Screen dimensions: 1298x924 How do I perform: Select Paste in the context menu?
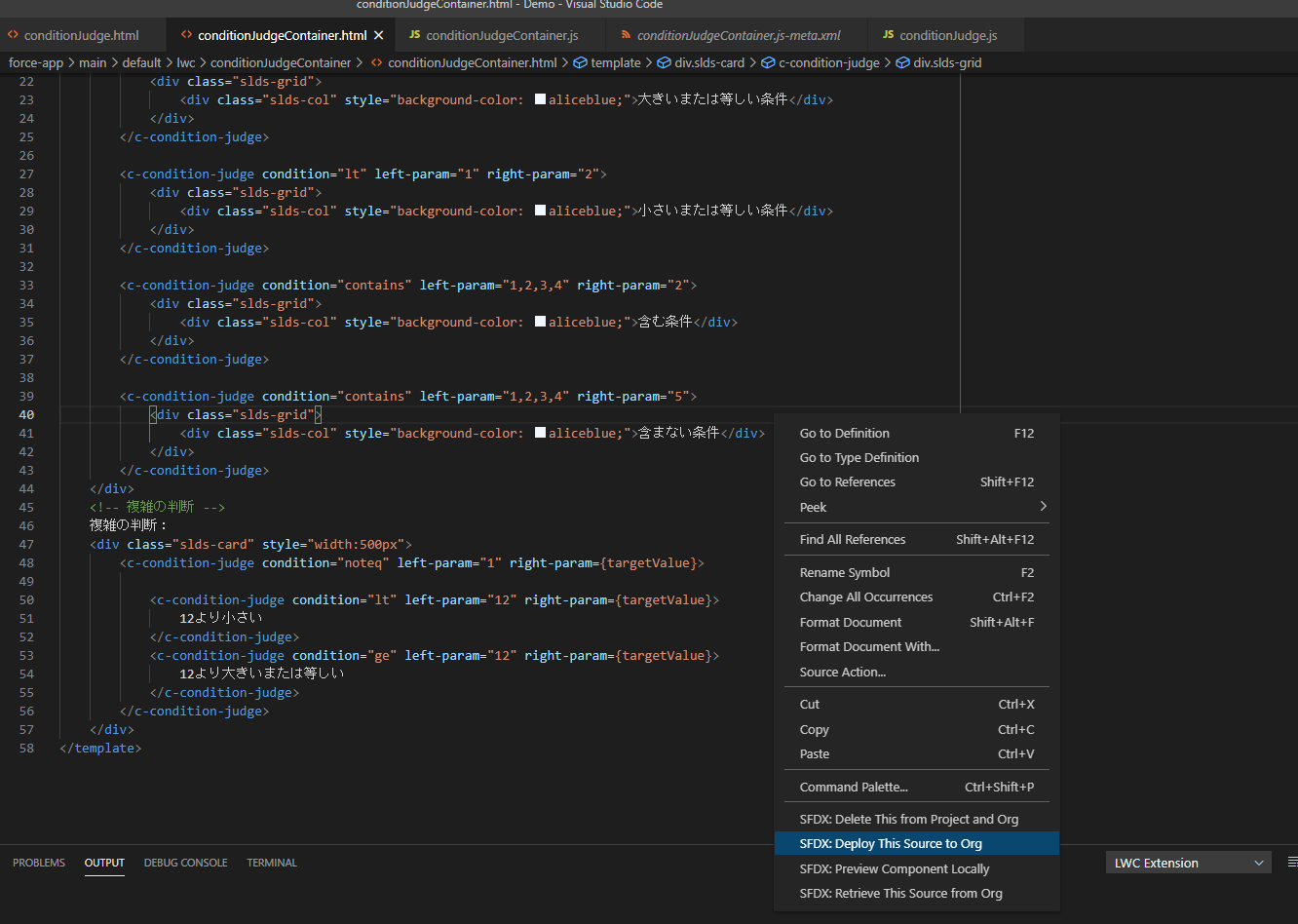tap(917, 753)
